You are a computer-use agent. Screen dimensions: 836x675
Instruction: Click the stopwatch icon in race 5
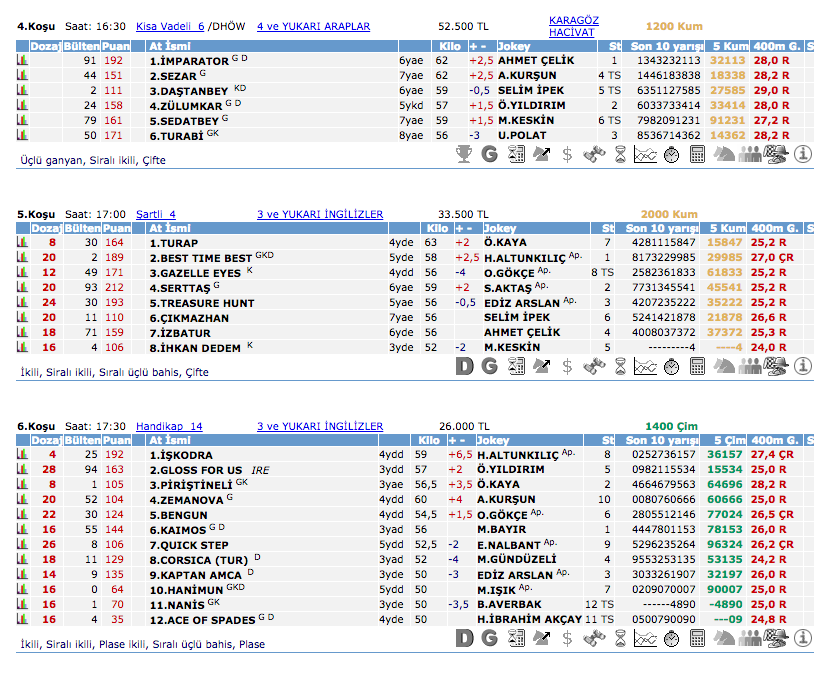click(x=672, y=367)
